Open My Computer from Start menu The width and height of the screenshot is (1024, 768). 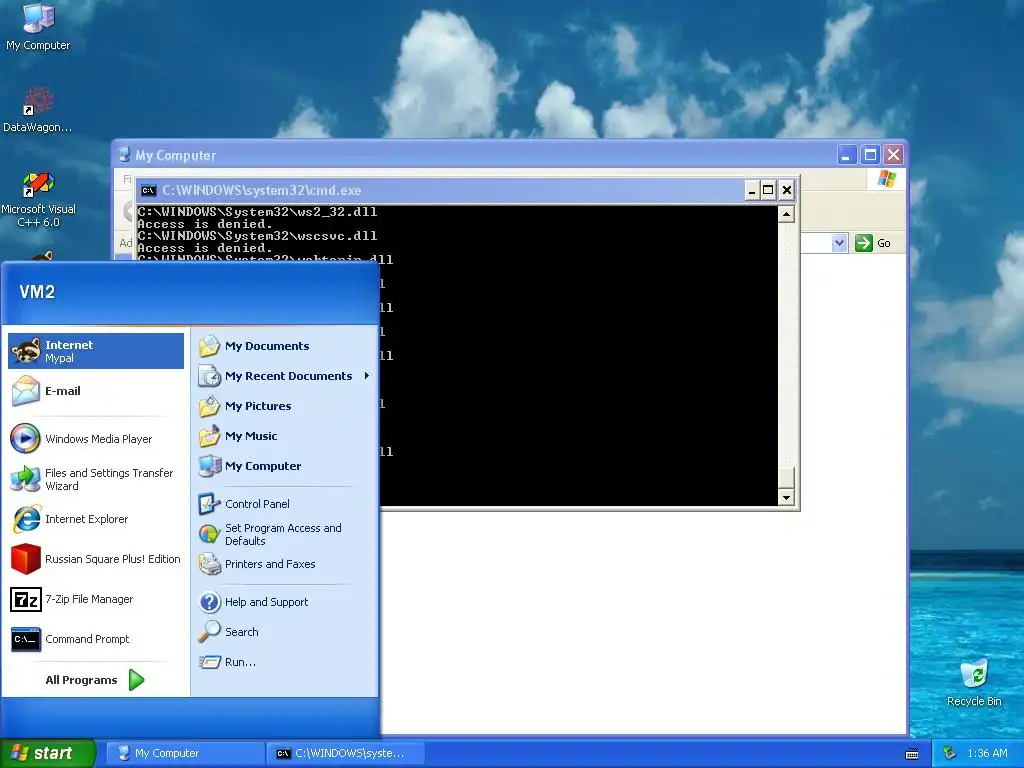tap(284, 466)
